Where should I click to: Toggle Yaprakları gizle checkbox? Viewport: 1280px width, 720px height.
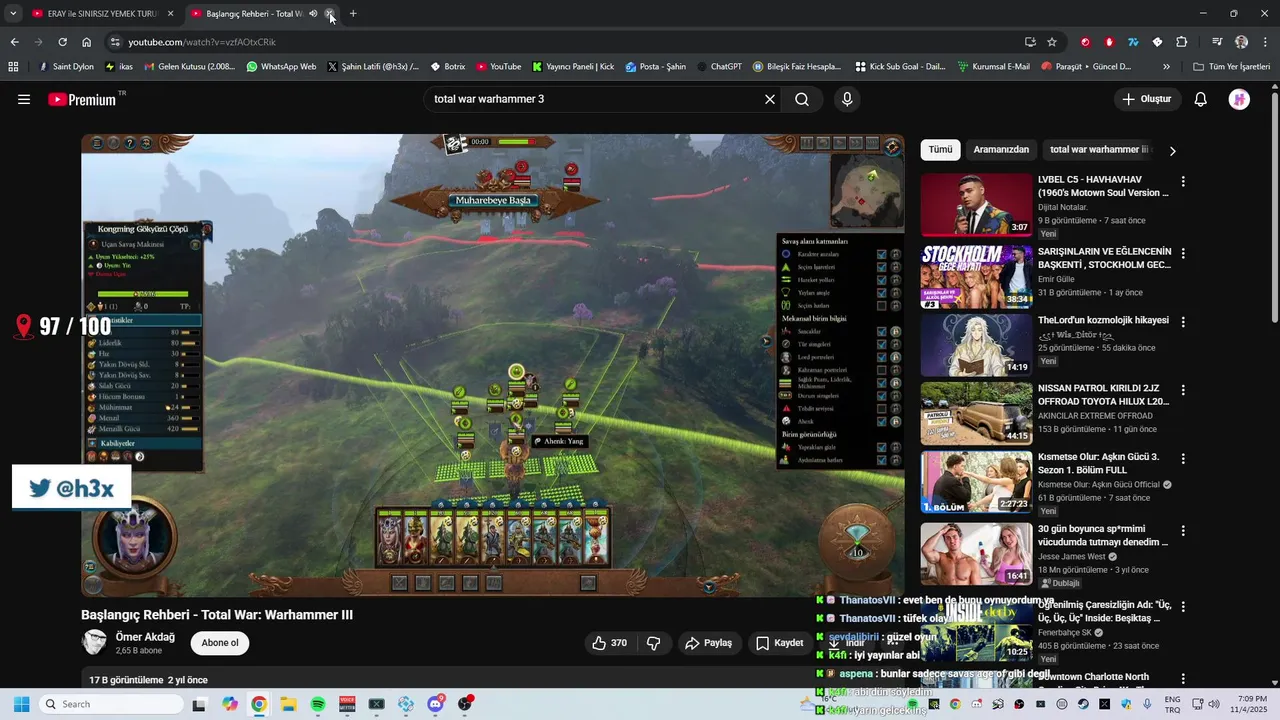882,447
